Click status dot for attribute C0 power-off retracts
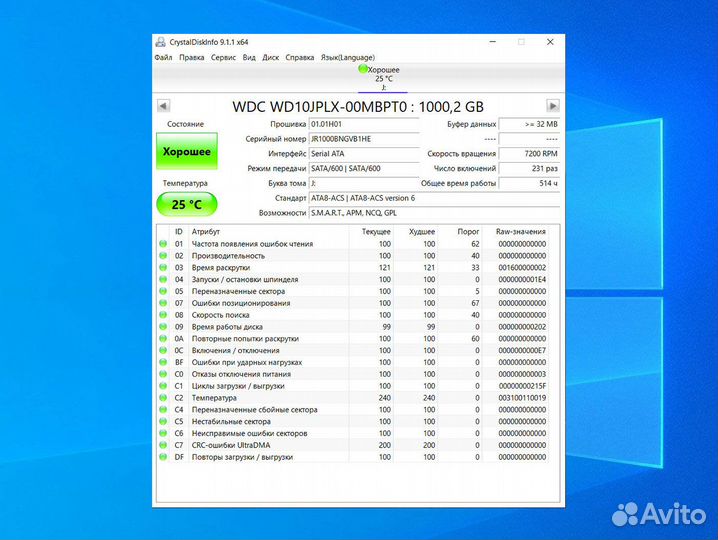718x540 pixels. [x=163, y=374]
